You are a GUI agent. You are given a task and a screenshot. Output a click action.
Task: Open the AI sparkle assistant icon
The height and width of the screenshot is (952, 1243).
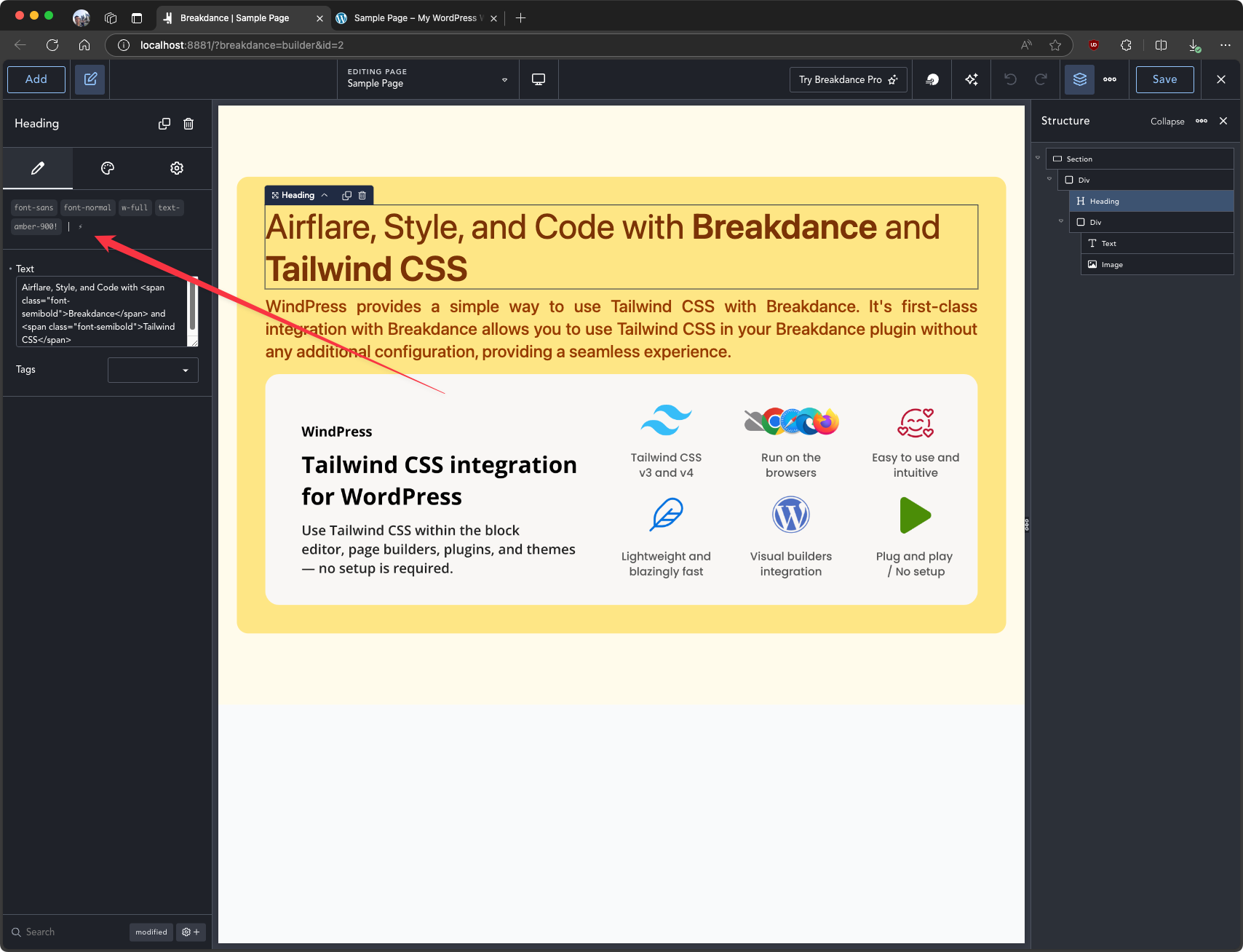(x=972, y=79)
